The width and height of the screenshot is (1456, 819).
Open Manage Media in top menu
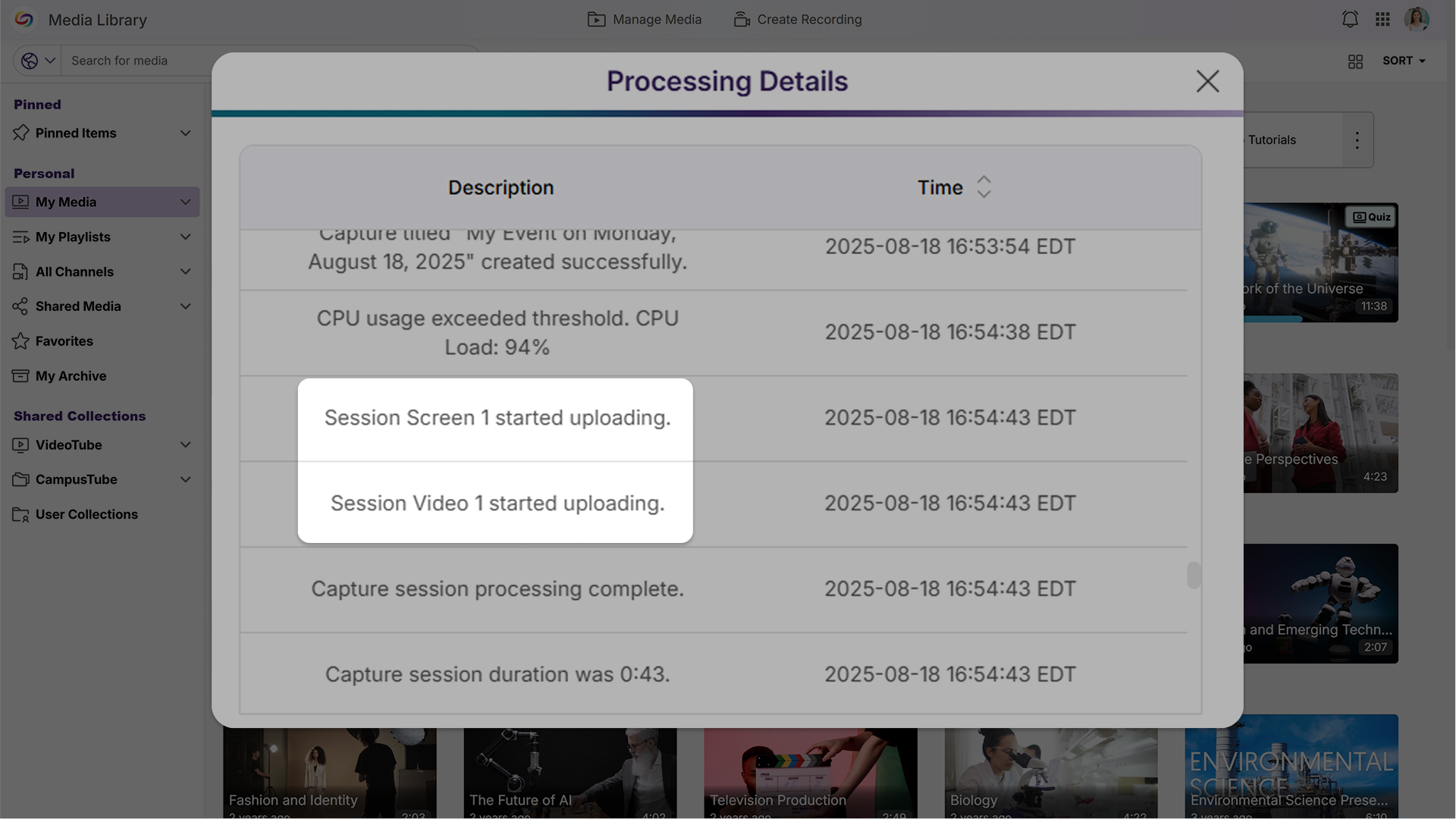(645, 20)
